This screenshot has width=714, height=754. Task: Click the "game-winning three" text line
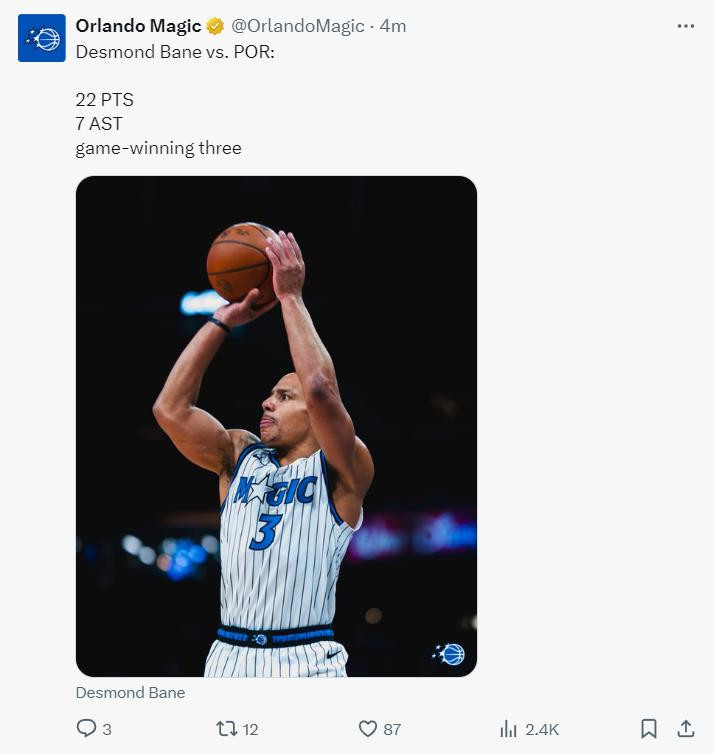(158, 149)
